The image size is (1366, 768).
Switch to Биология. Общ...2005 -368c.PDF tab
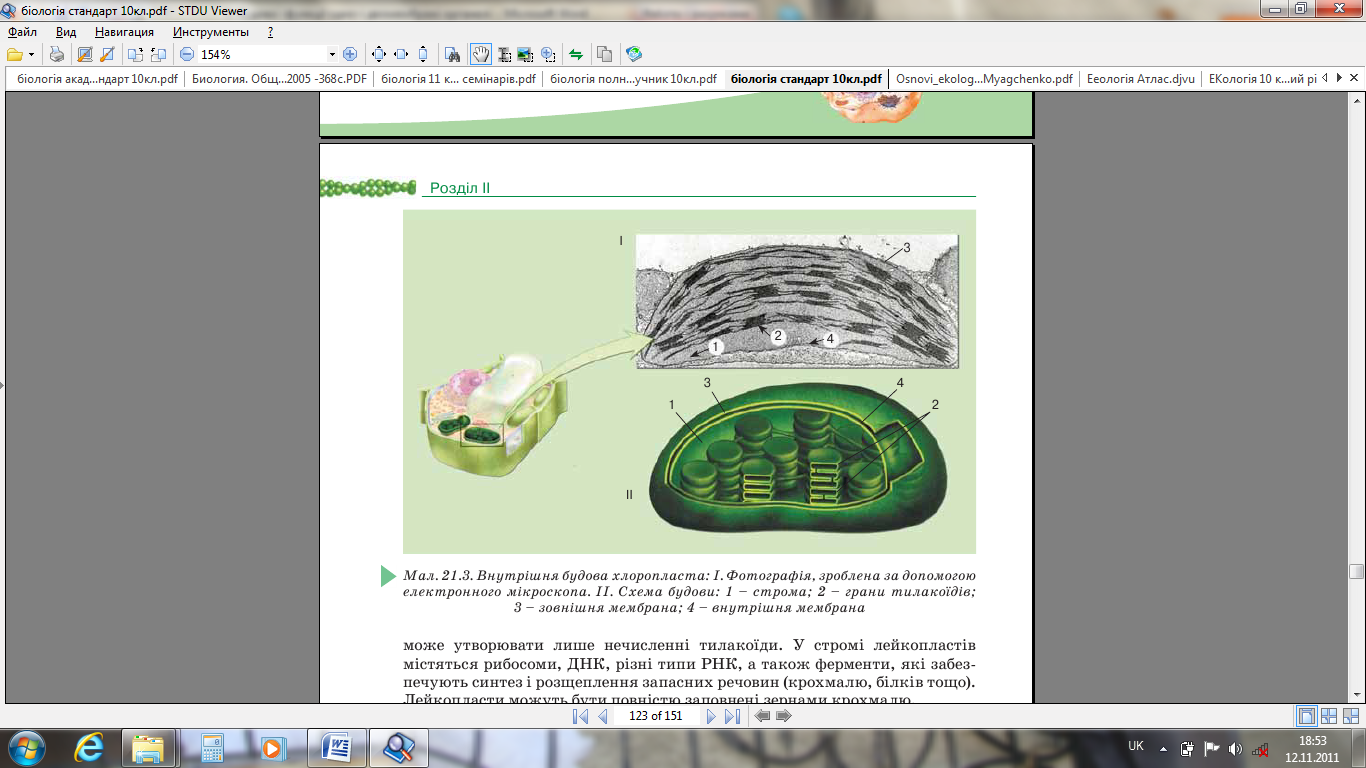coord(279,79)
